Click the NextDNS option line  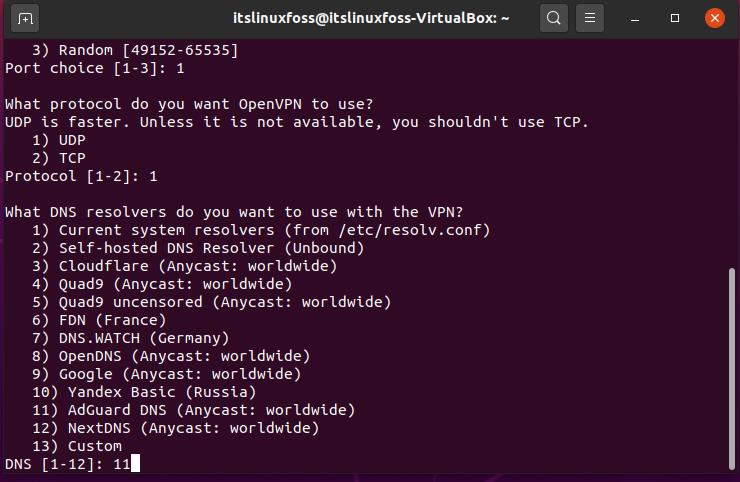[176, 428]
